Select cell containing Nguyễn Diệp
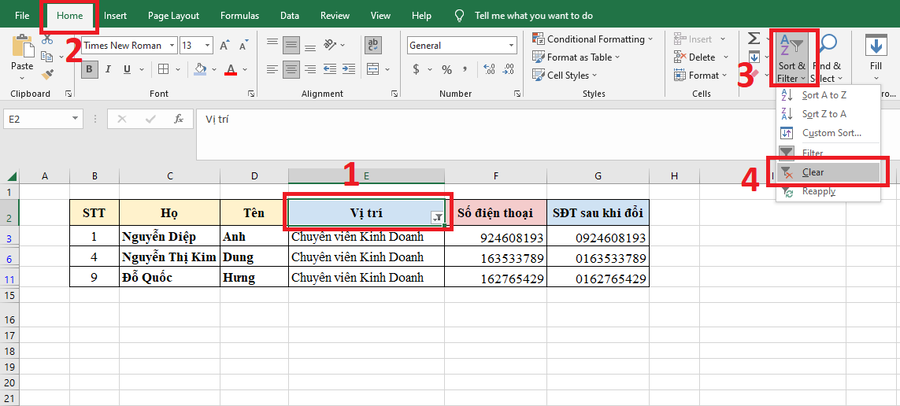900x406 pixels. [x=170, y=236]
